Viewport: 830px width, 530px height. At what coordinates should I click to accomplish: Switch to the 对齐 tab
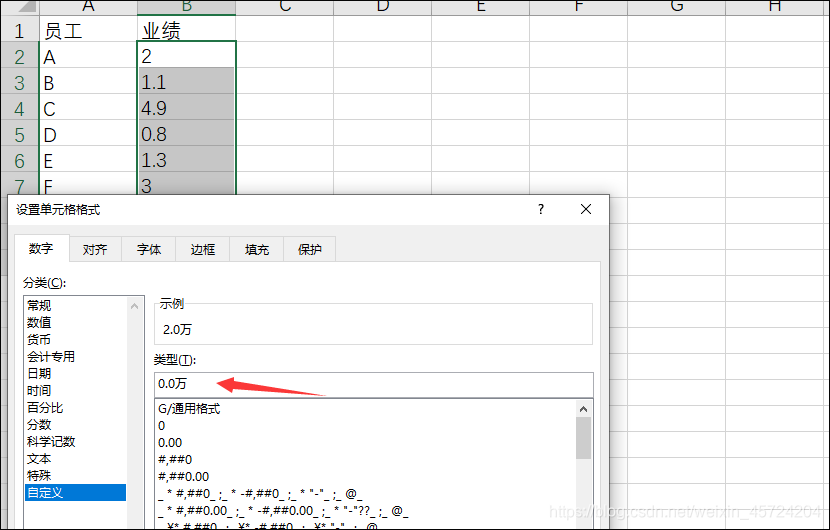(x=95, y=249)
